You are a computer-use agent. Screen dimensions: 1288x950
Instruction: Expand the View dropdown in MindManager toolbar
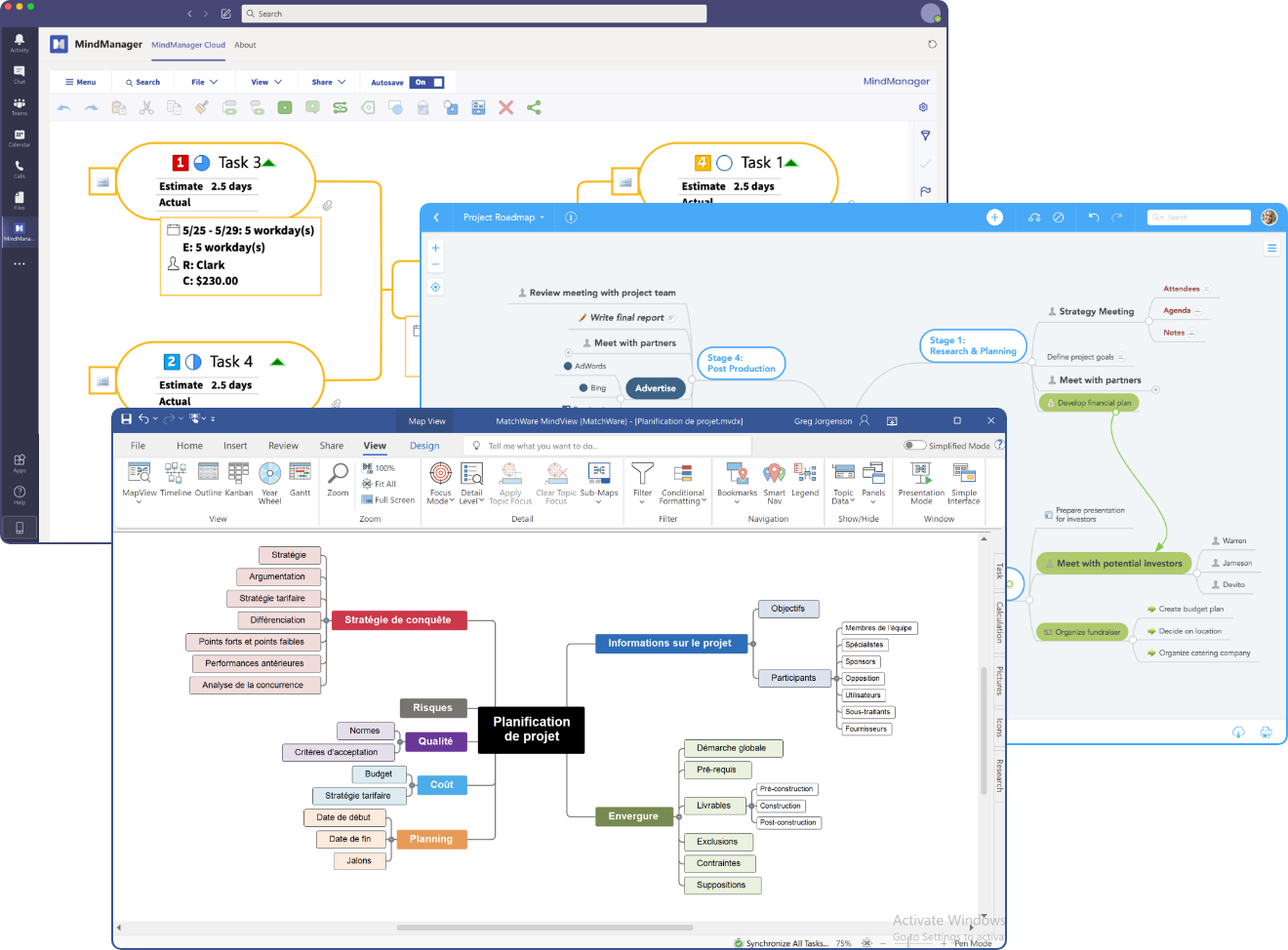click(x=266, y=82)
